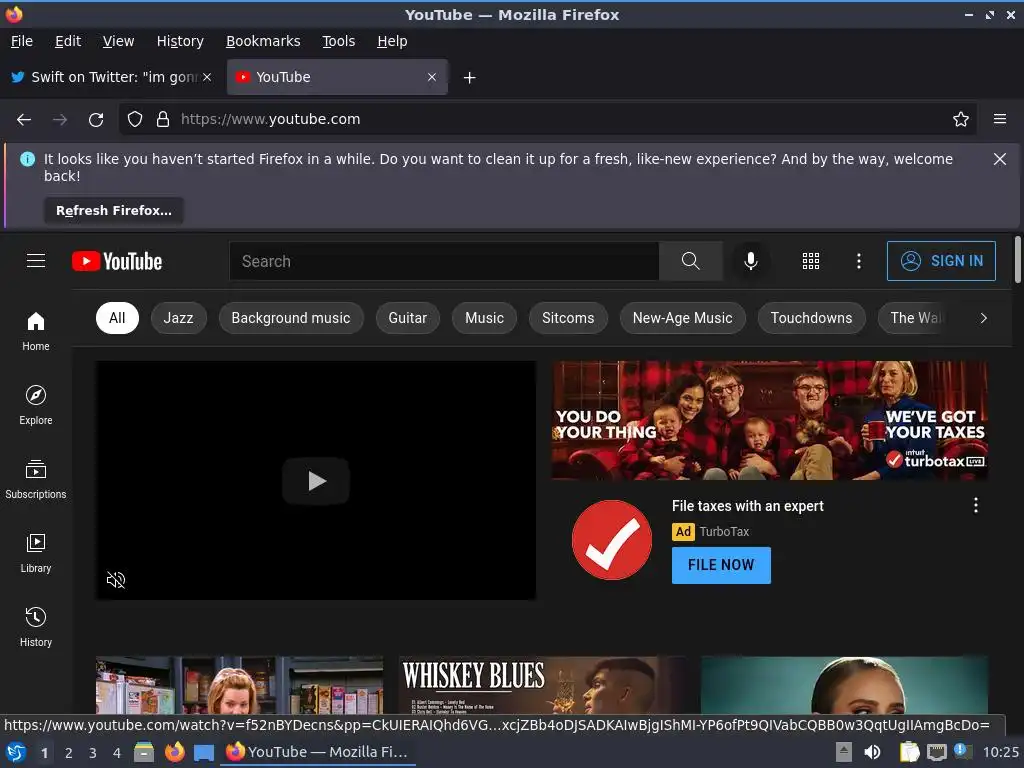Open YouTube settings three-dot menu
Screen dimensions: 1024x768
pyautogui.click(x=859, y=261)
